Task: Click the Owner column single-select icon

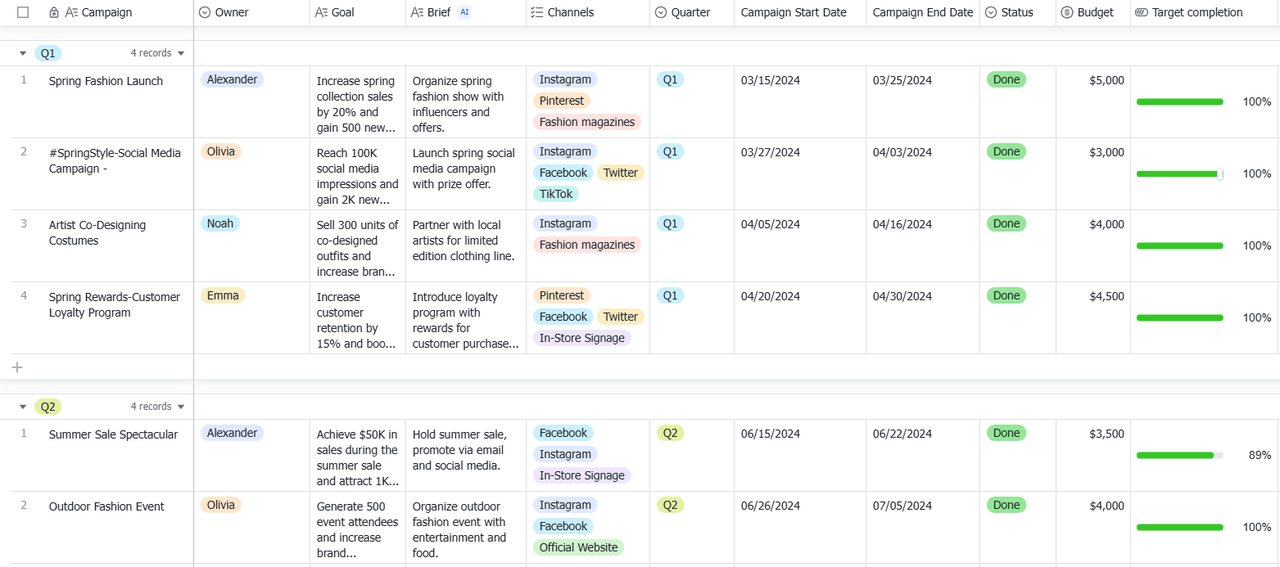Action: tap(205, 13)
